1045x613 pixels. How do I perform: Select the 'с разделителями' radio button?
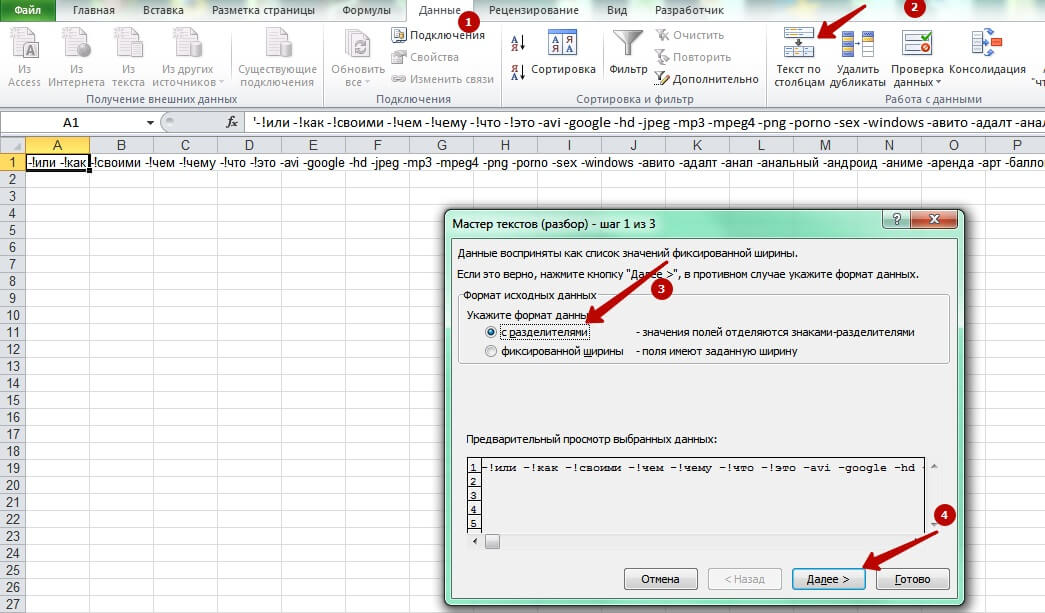[490, 332]
